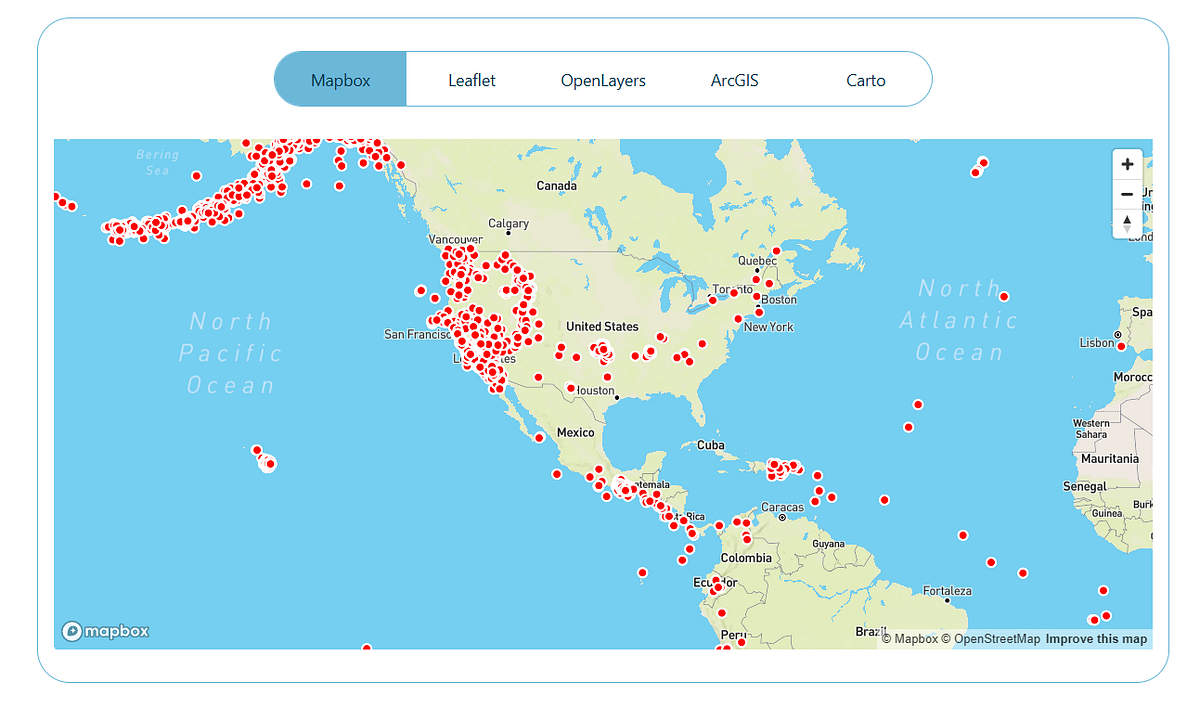The image size is (1200, 706).
Task: Click the Mapbox logo
Action: (x=105, y=630)
